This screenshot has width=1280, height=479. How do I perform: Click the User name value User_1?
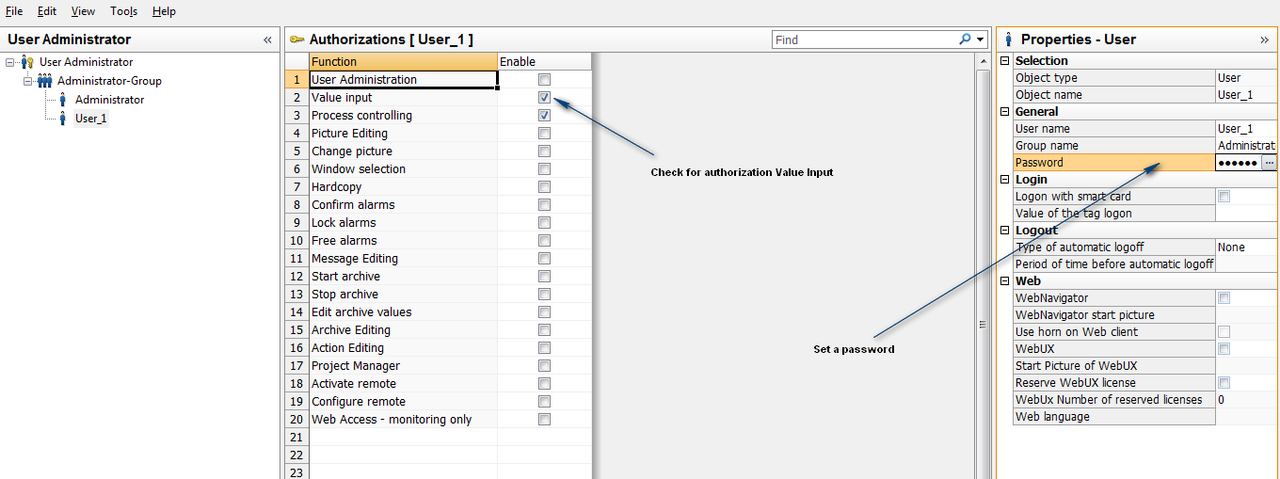[x=1246, y=129]
